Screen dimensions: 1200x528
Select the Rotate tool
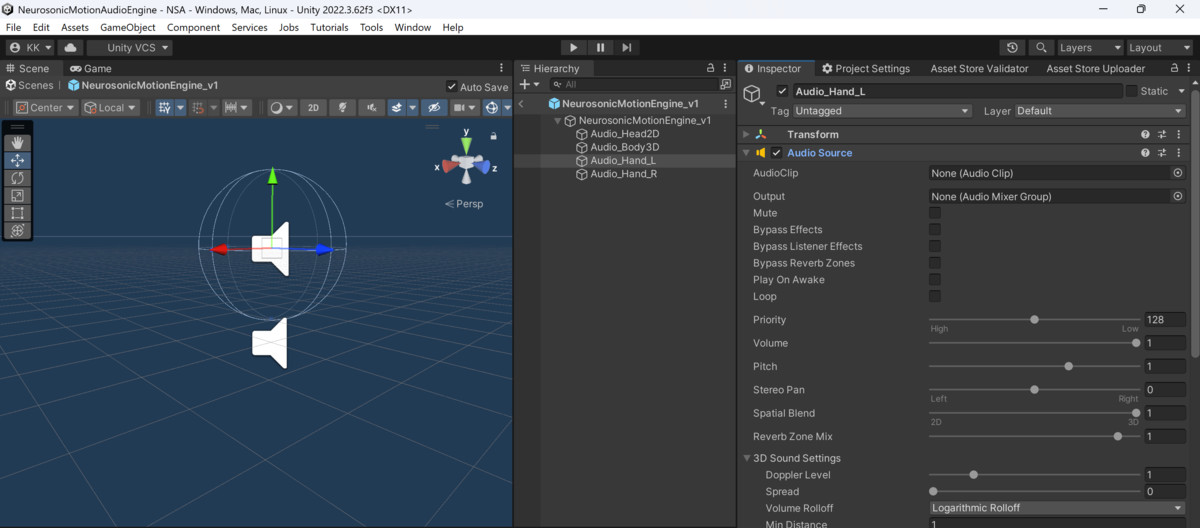tap(17, 178)
